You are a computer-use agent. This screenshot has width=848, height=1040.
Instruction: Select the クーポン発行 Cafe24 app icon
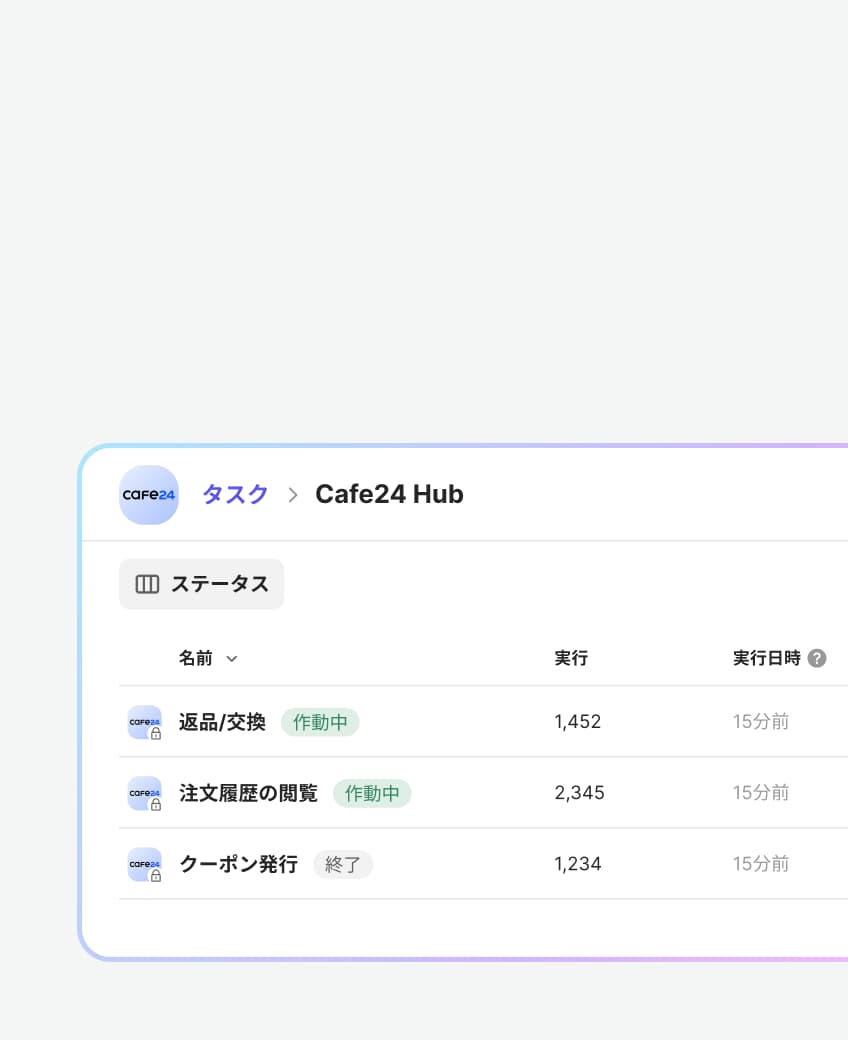(144, 864)
